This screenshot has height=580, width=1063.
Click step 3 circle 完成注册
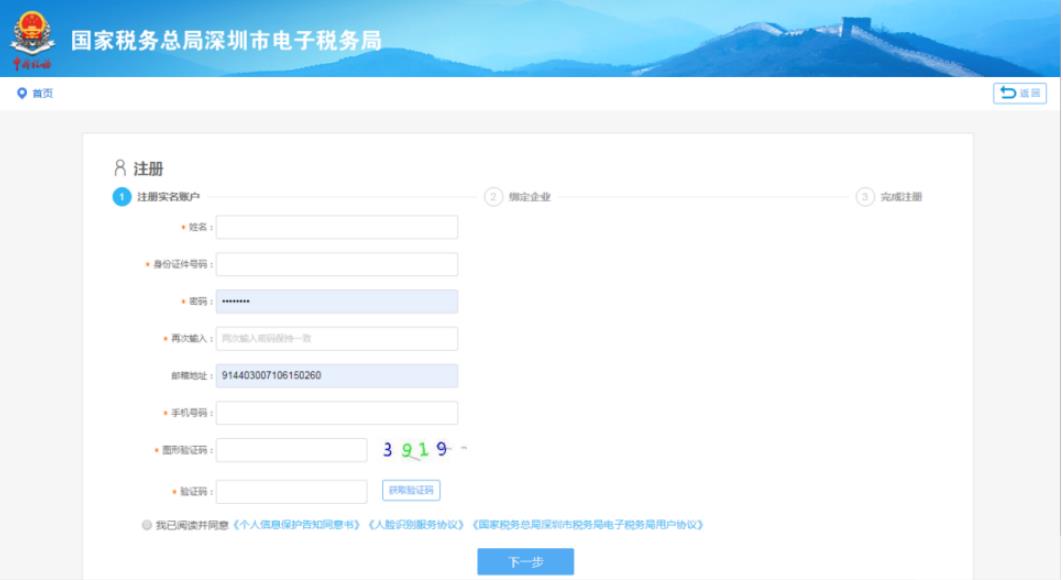pos(865,197)
